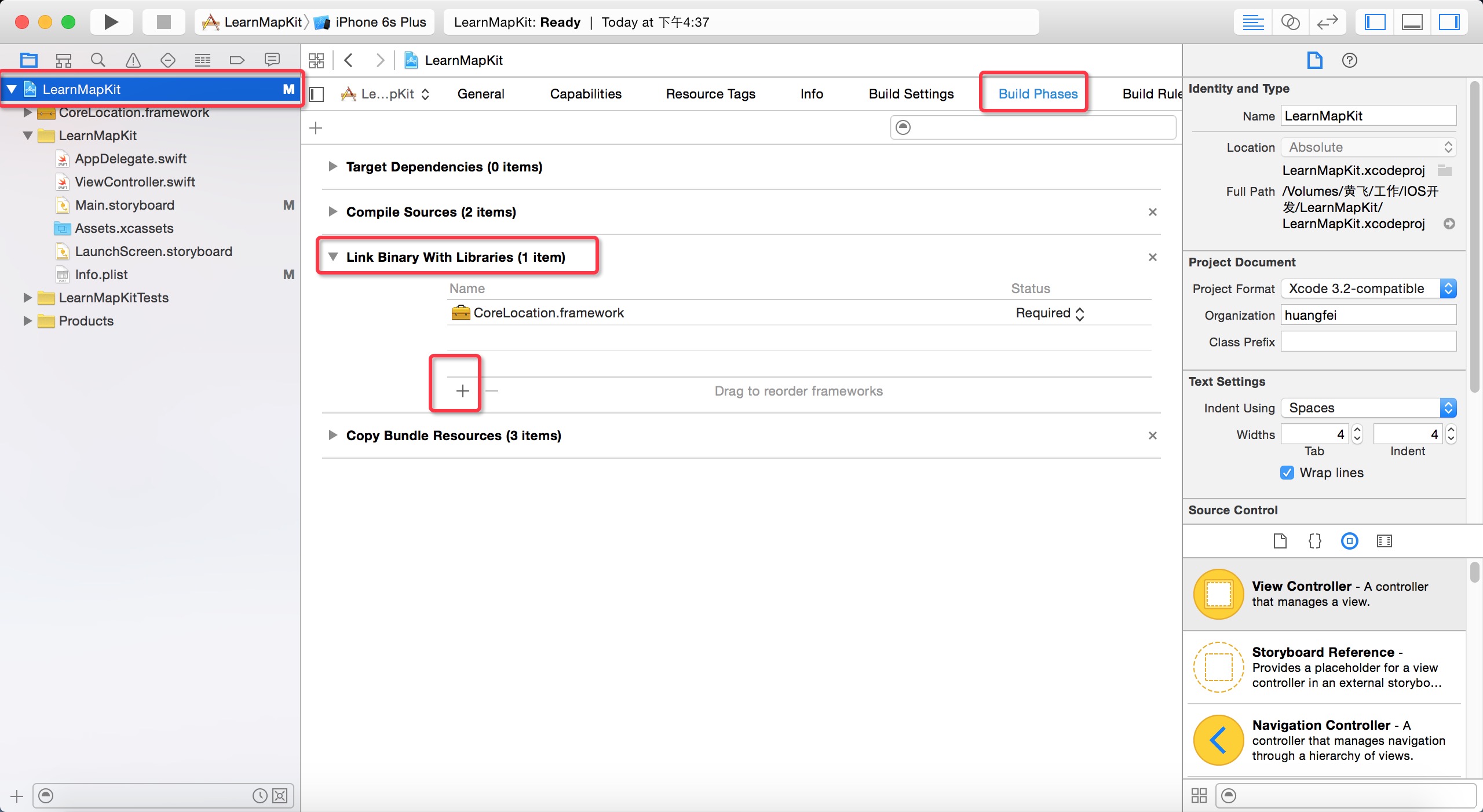Remove framework with the minus button
The width and height of the screenshot is (1483, 812).
tap(491, 391)
